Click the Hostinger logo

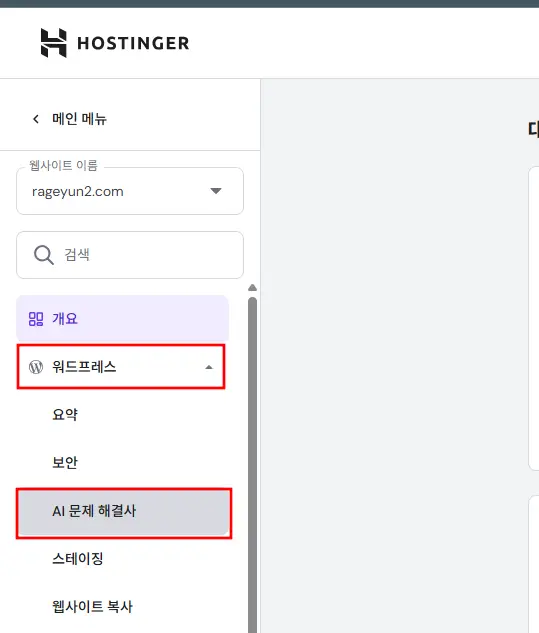115,43
